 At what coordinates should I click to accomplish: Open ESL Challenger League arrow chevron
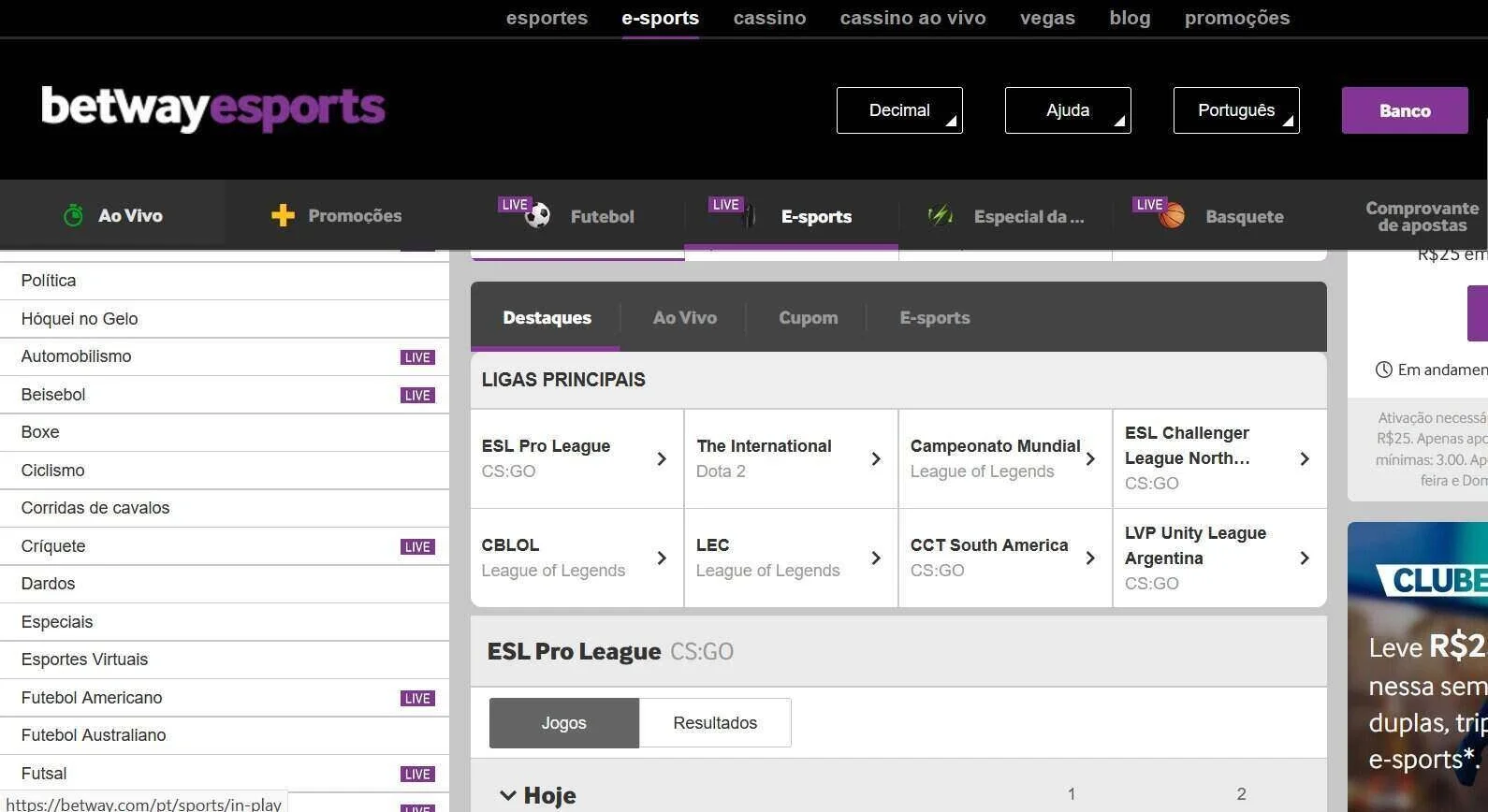(1305, 458)
